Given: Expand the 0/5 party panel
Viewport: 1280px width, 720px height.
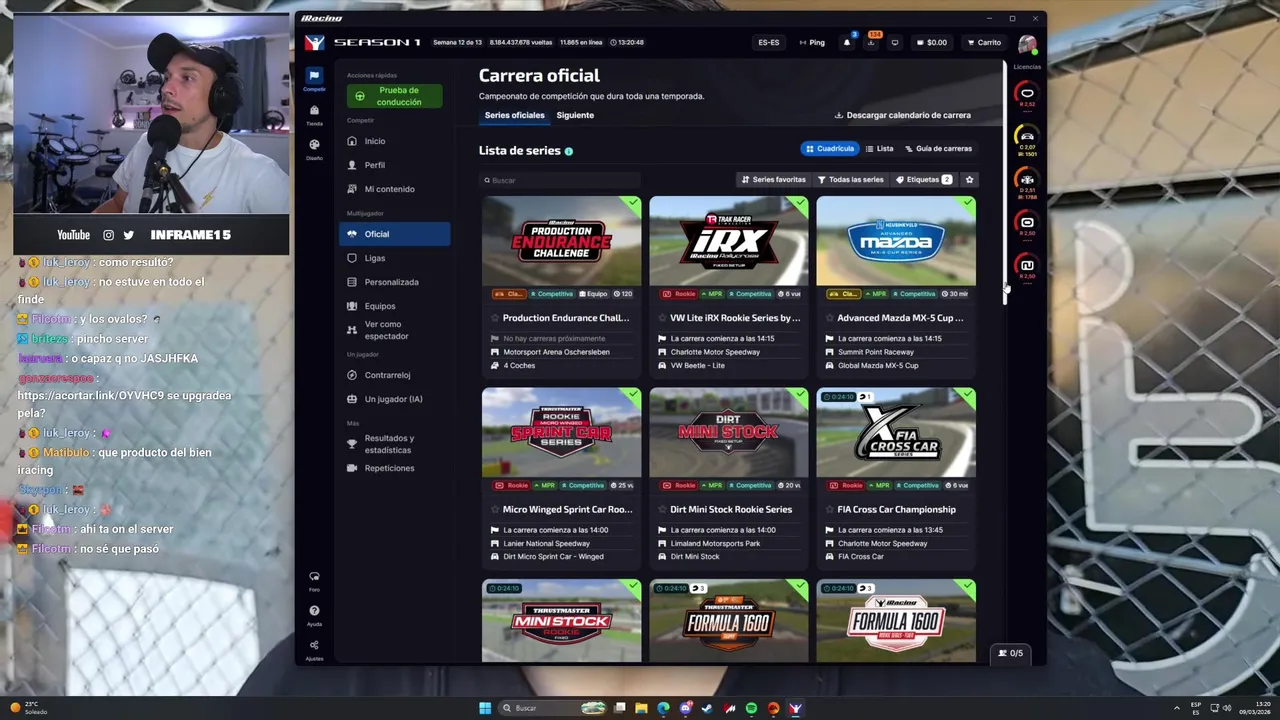Looking at the screenshot, I should pos(1010,653).
